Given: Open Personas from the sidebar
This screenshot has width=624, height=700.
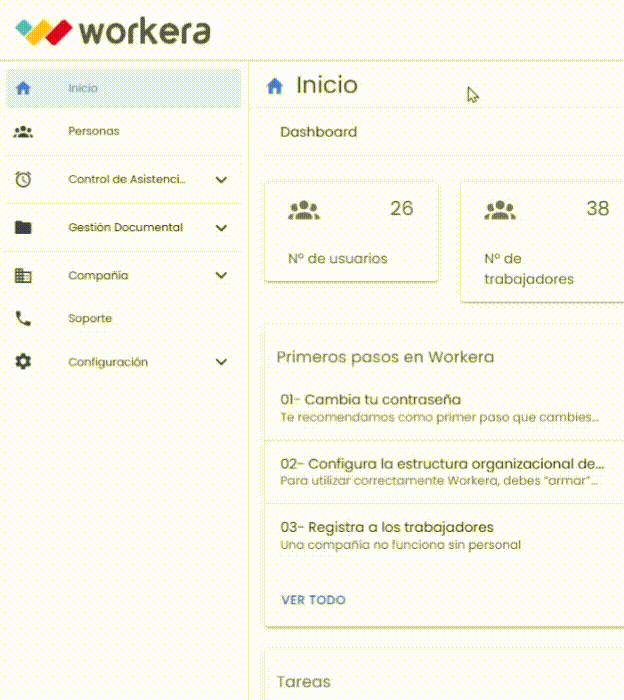Looking at the screenshot, I should point(124,131).
